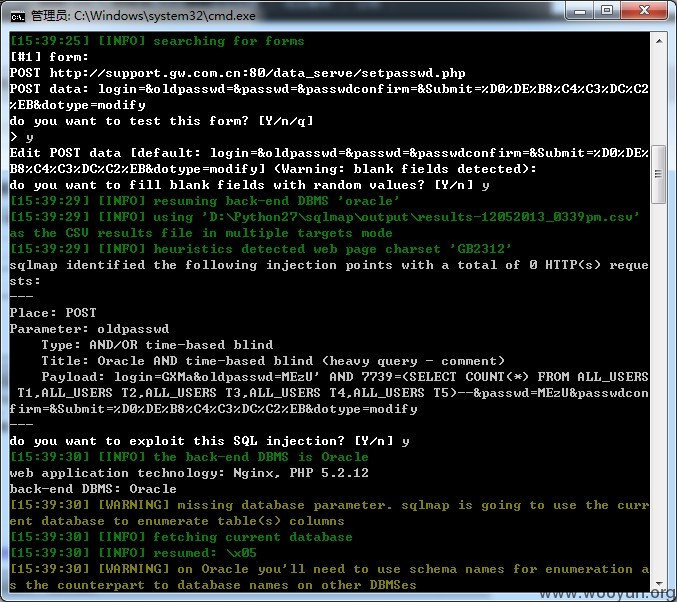Click the vertical scrollbar thumb

click(659, 174)
